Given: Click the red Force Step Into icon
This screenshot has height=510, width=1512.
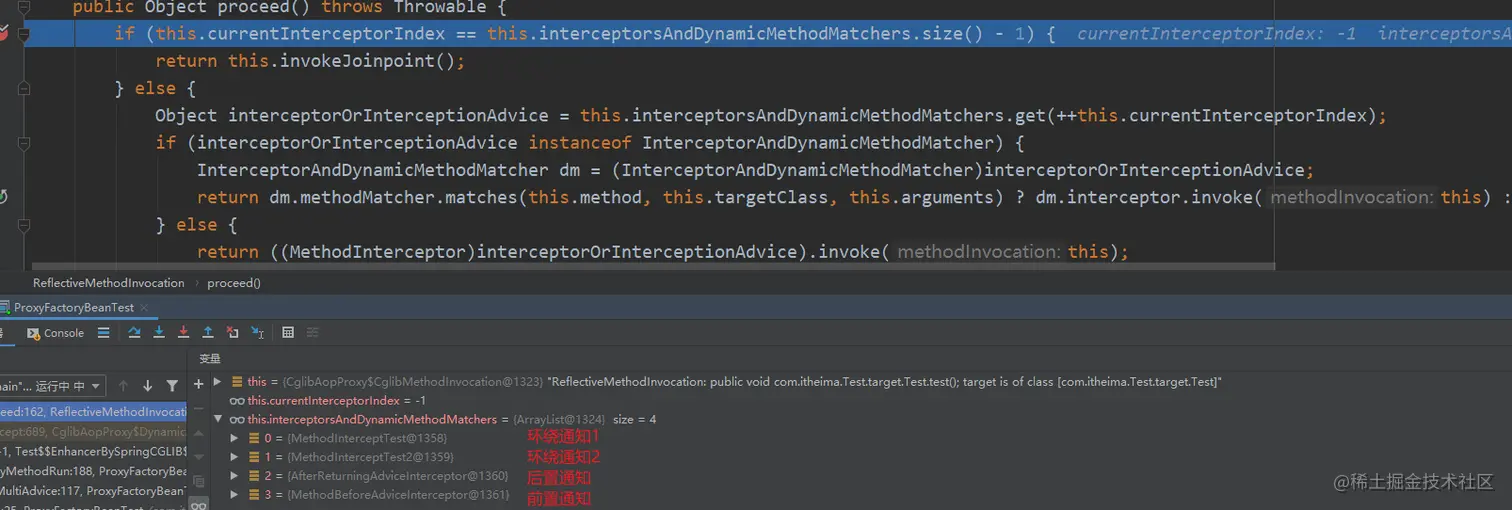Looking at the screenshot, I should click(183, 333).
